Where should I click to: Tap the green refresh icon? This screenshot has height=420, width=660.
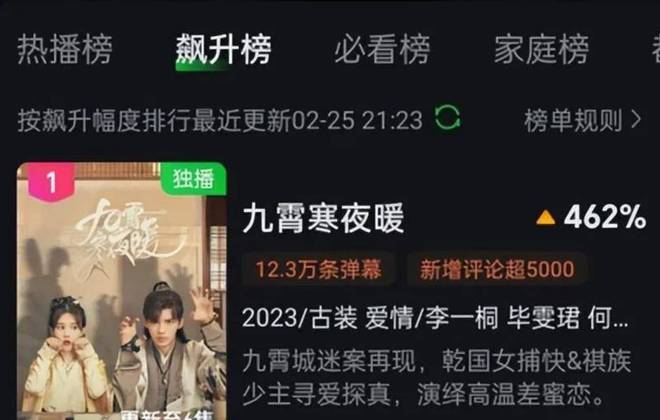click(x=448, y=117)
